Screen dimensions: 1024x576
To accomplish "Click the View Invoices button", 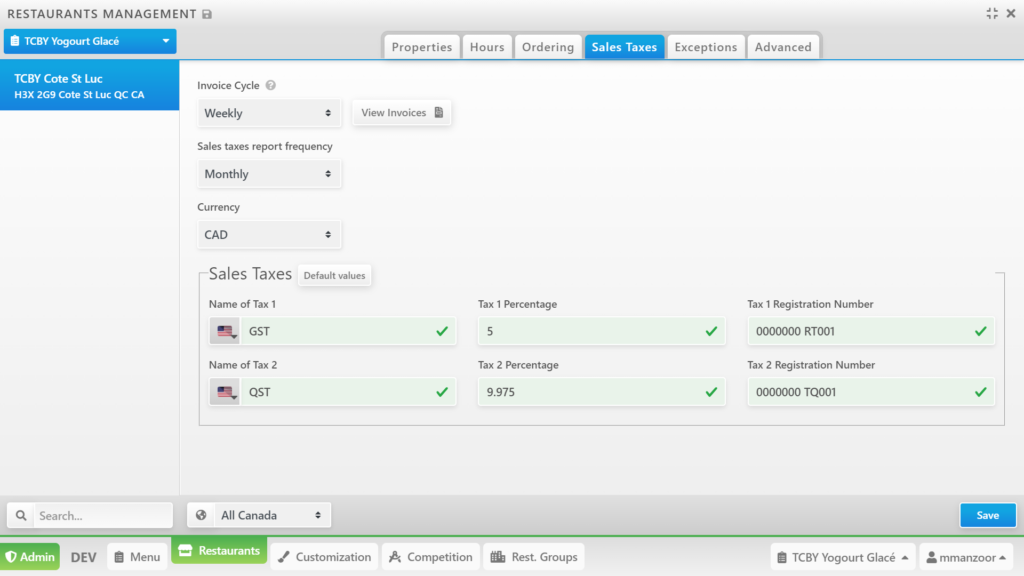I will 401,113.
